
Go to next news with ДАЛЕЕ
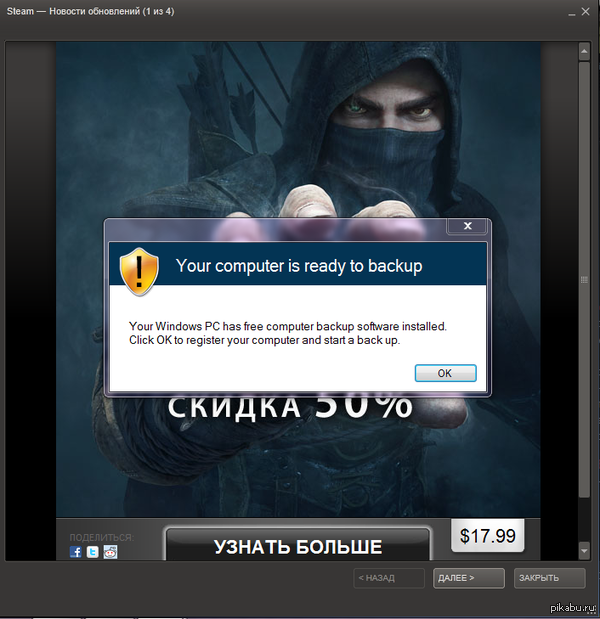click(x=469, y=578)
